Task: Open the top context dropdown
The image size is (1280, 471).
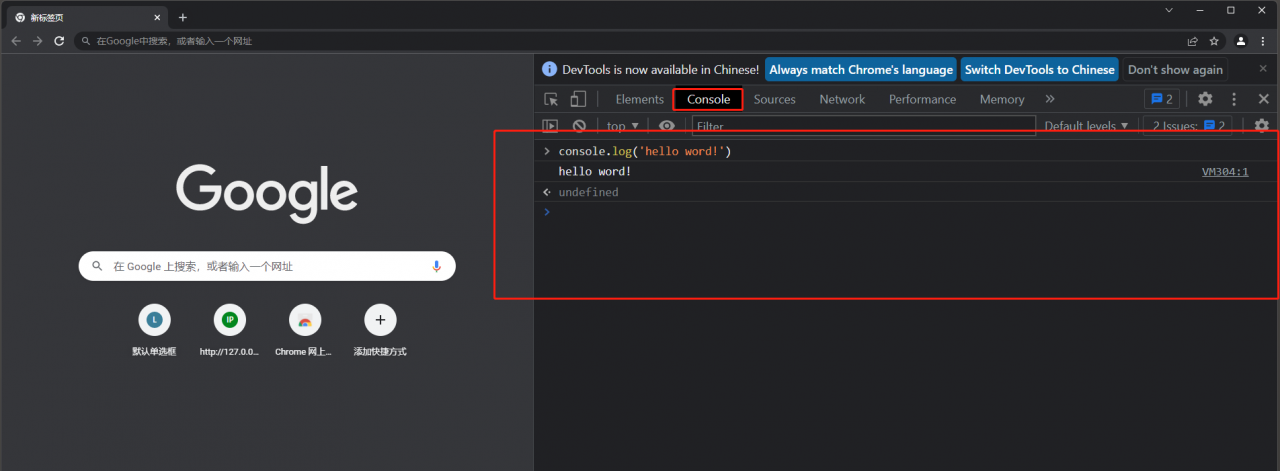Action: click(x=622, y=126)
